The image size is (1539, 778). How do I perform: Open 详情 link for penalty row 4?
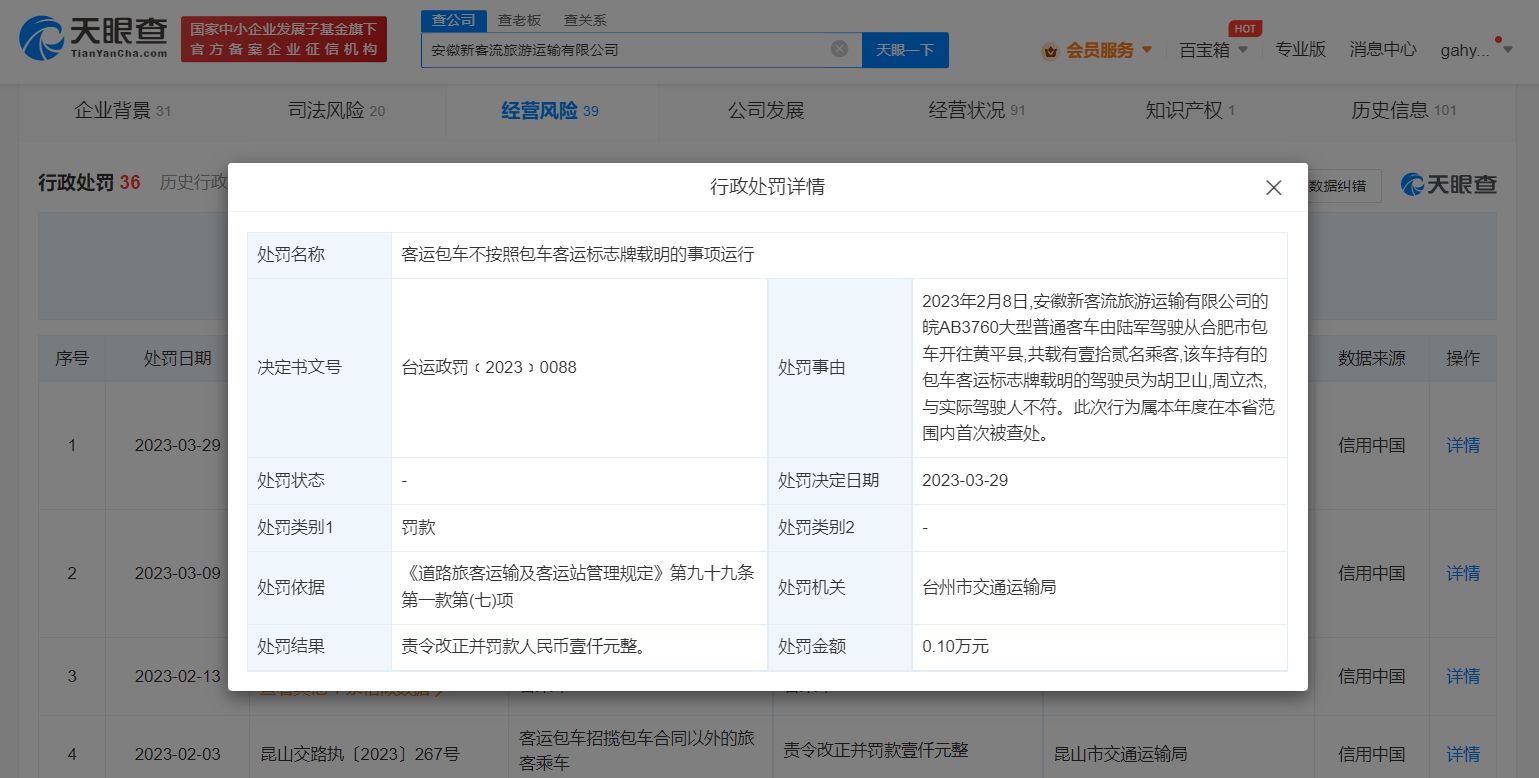(x=1462, y=753)
